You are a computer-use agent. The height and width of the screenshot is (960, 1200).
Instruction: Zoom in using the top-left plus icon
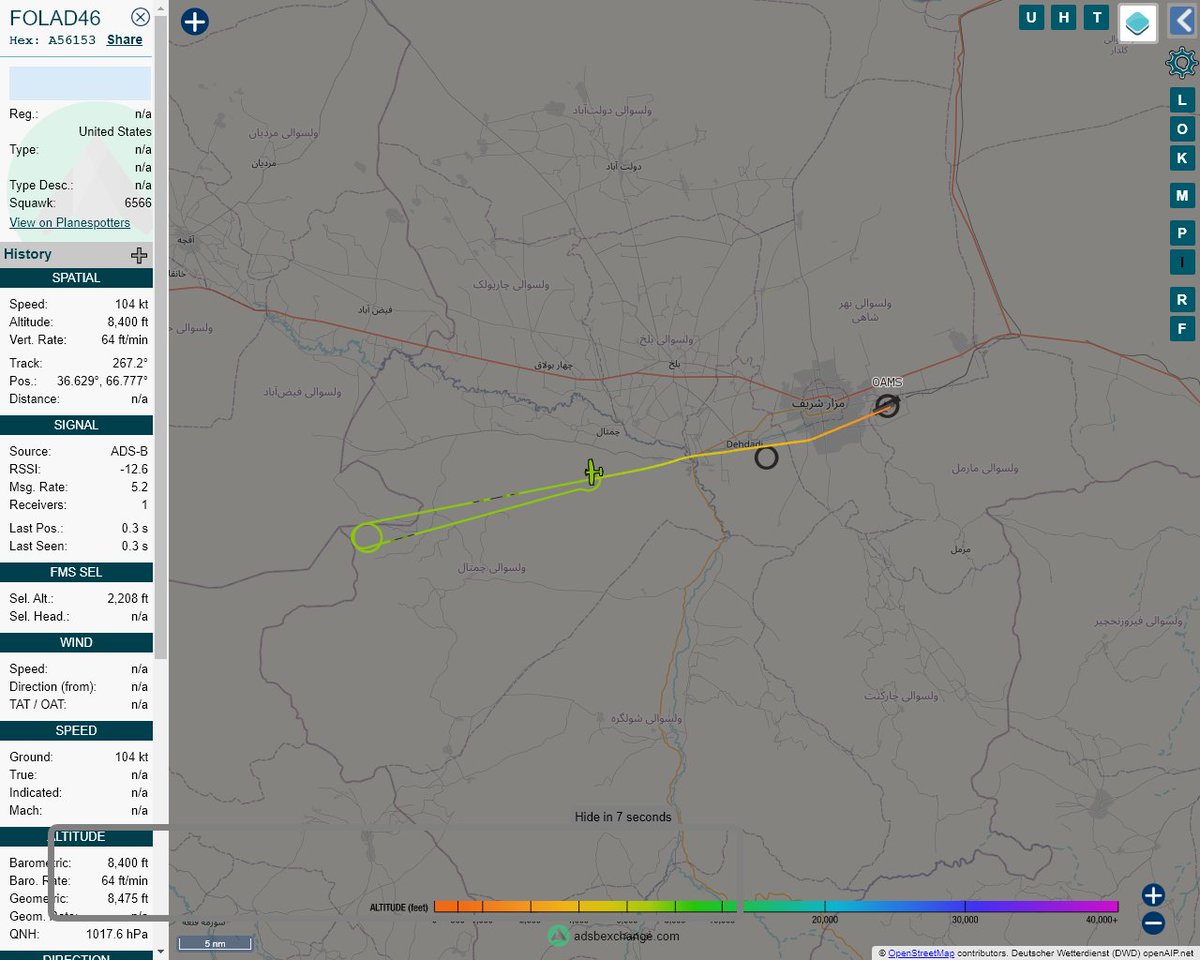pos(194,21)
